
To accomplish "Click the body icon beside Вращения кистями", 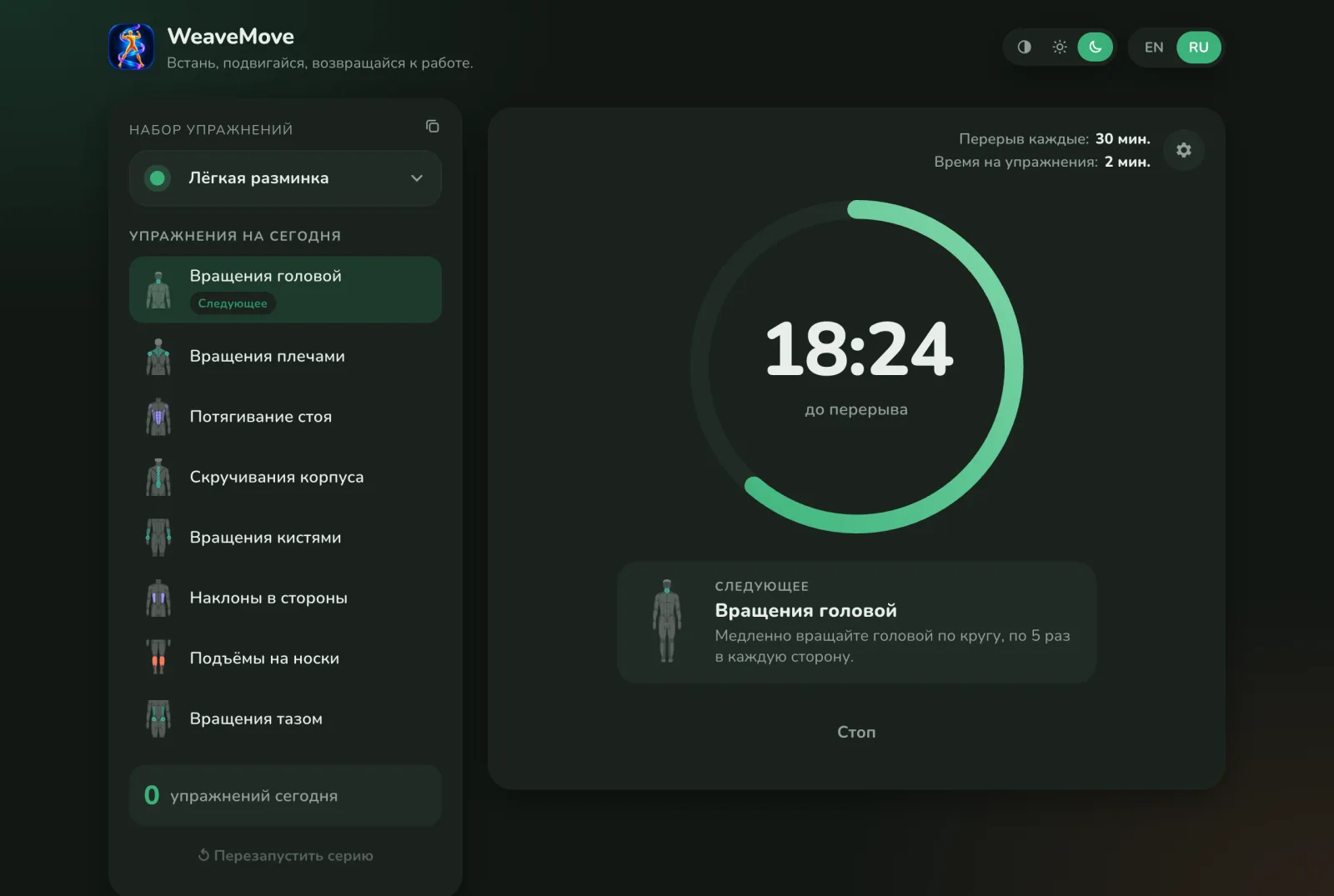I will click(x=158, y=538).
